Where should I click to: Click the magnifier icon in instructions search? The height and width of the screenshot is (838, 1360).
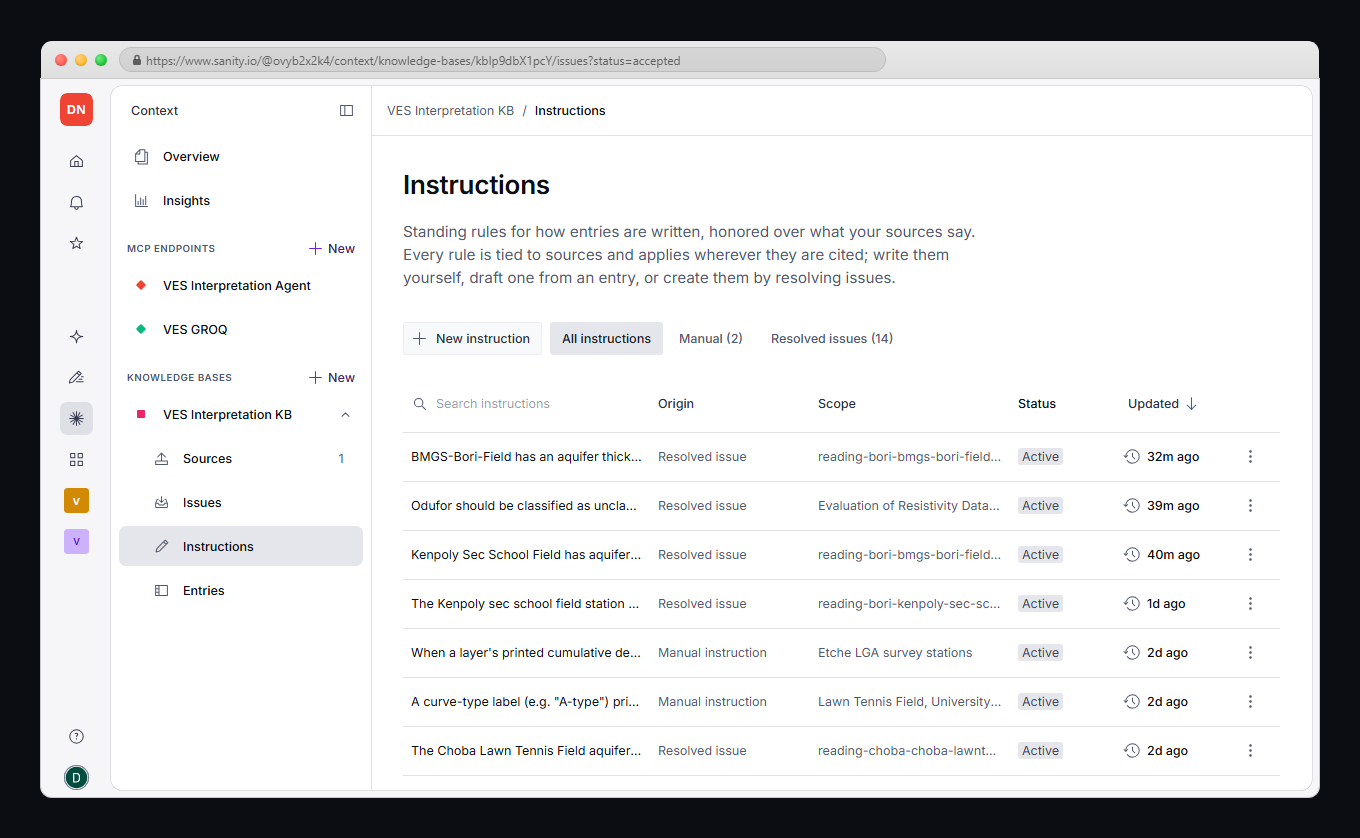click(420, 404)
